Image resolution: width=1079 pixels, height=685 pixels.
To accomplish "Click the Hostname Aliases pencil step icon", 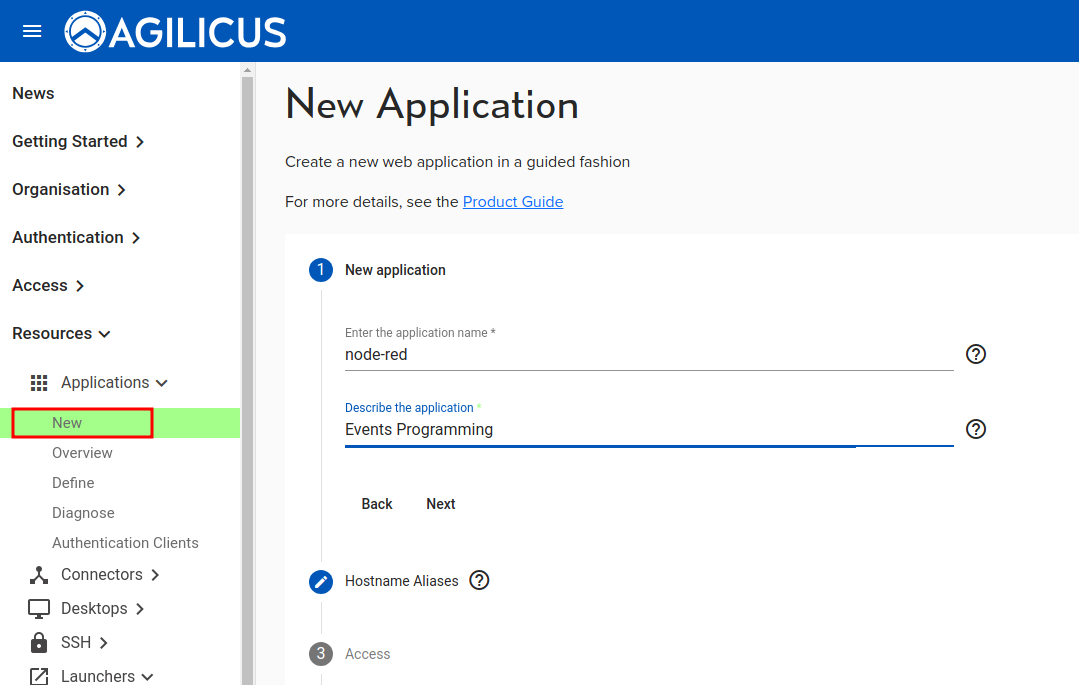I will (x=321, y=581).
